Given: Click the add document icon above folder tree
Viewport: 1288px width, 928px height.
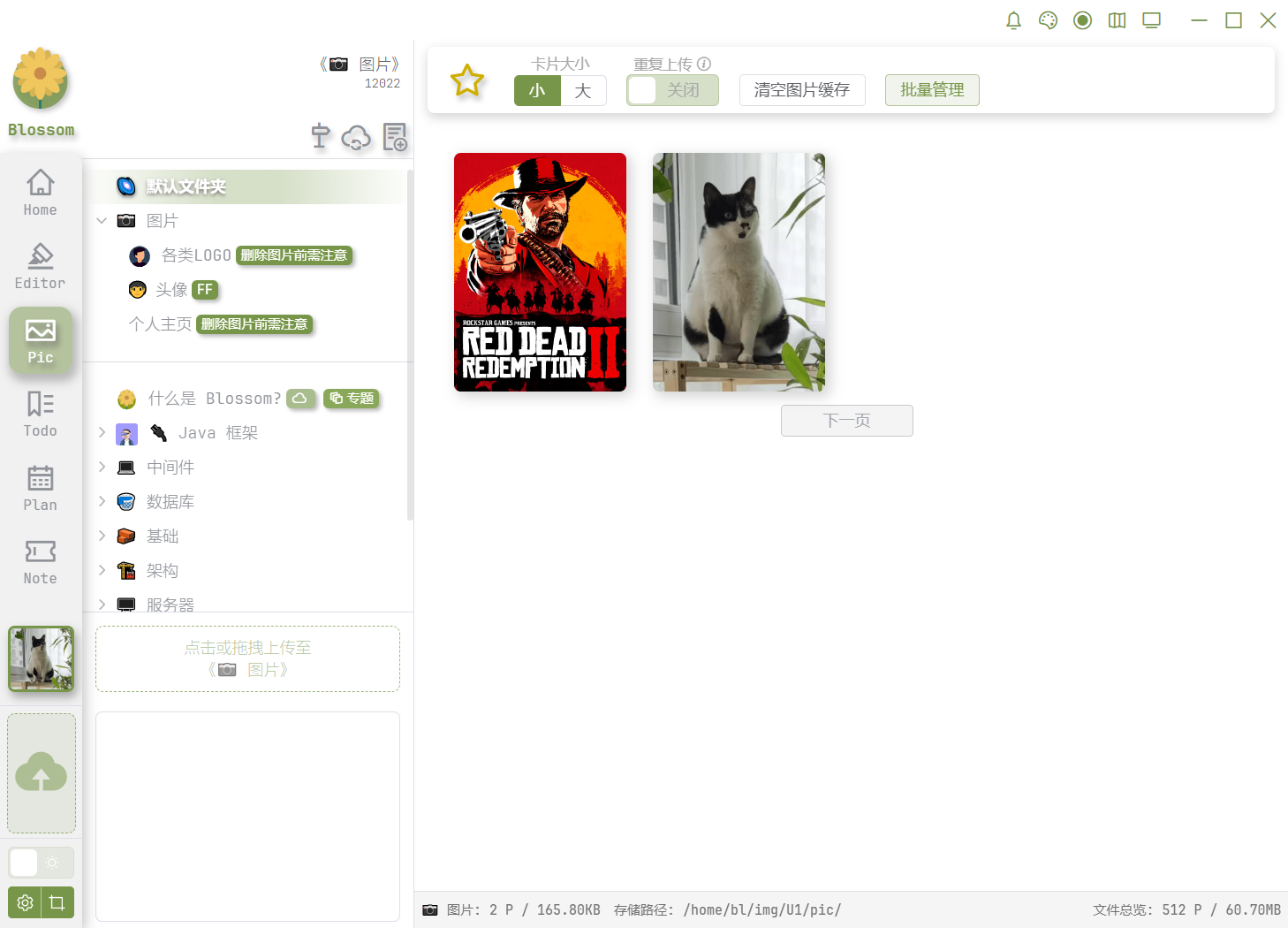Looking at the screenshot, I should [395, 137].
